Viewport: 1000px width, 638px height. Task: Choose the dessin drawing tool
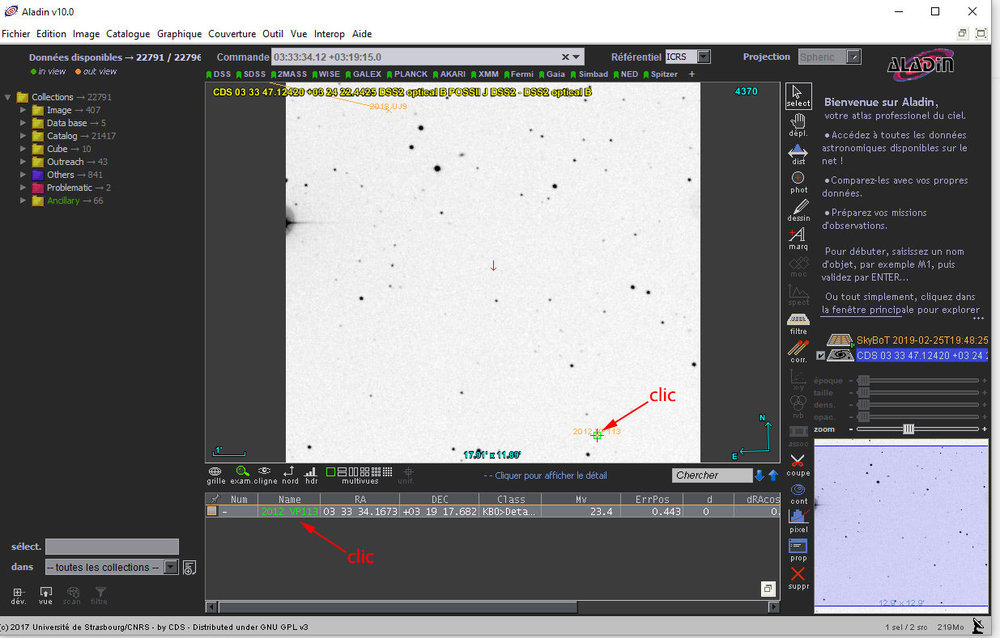(x=798, y=211)
